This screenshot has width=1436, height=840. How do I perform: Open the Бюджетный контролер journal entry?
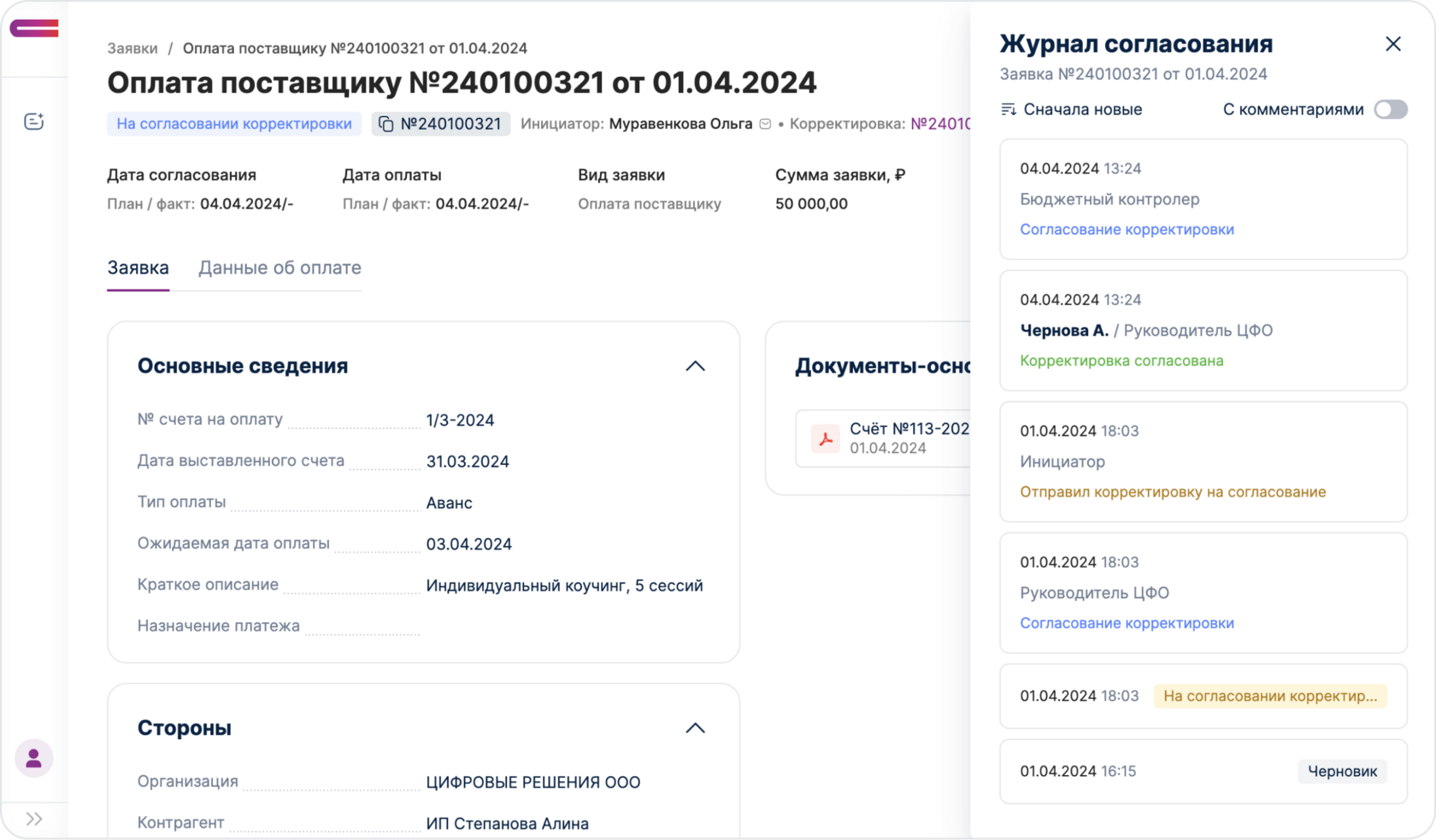[x=1203, y=199]
